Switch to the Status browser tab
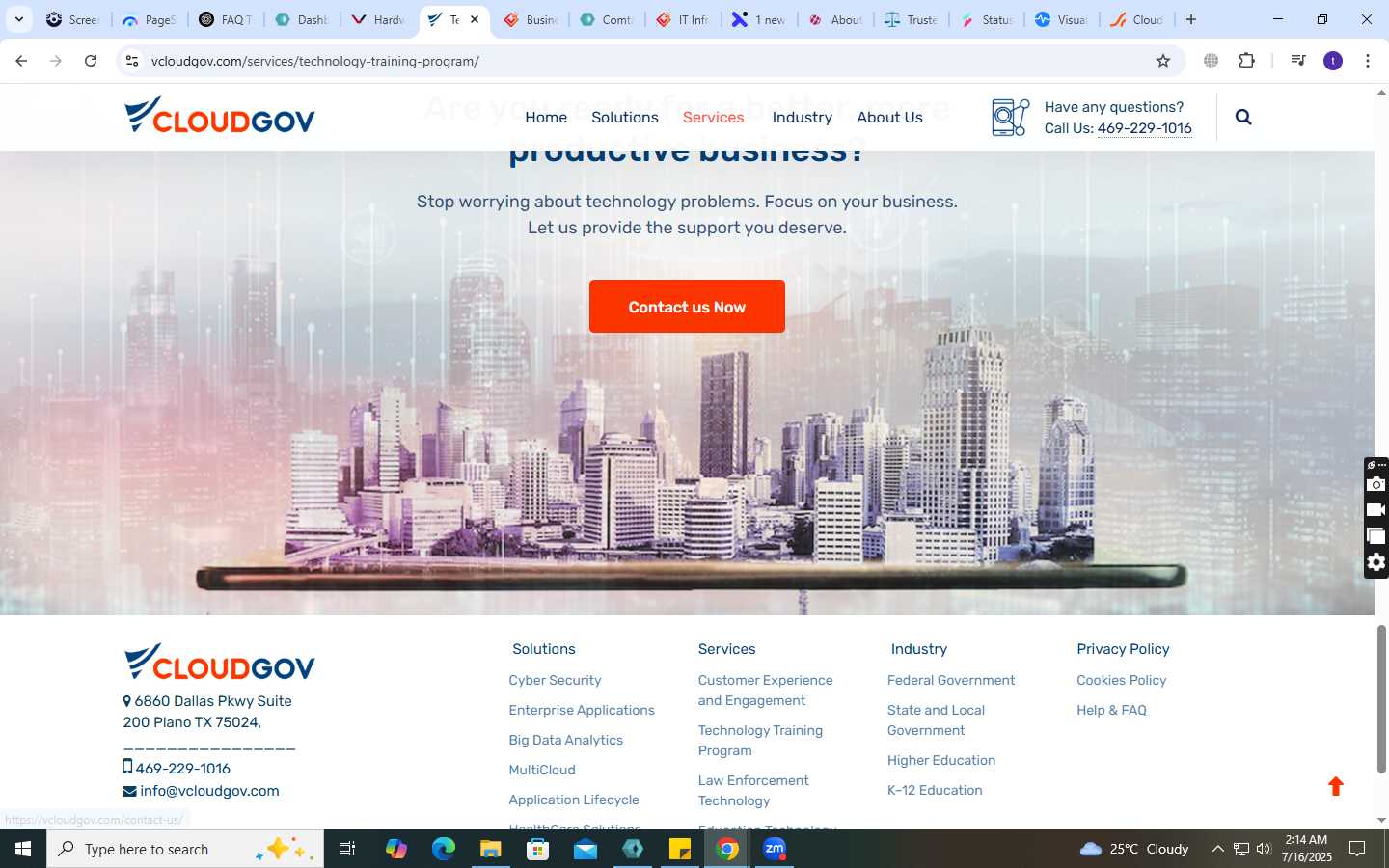 (987, 19)
